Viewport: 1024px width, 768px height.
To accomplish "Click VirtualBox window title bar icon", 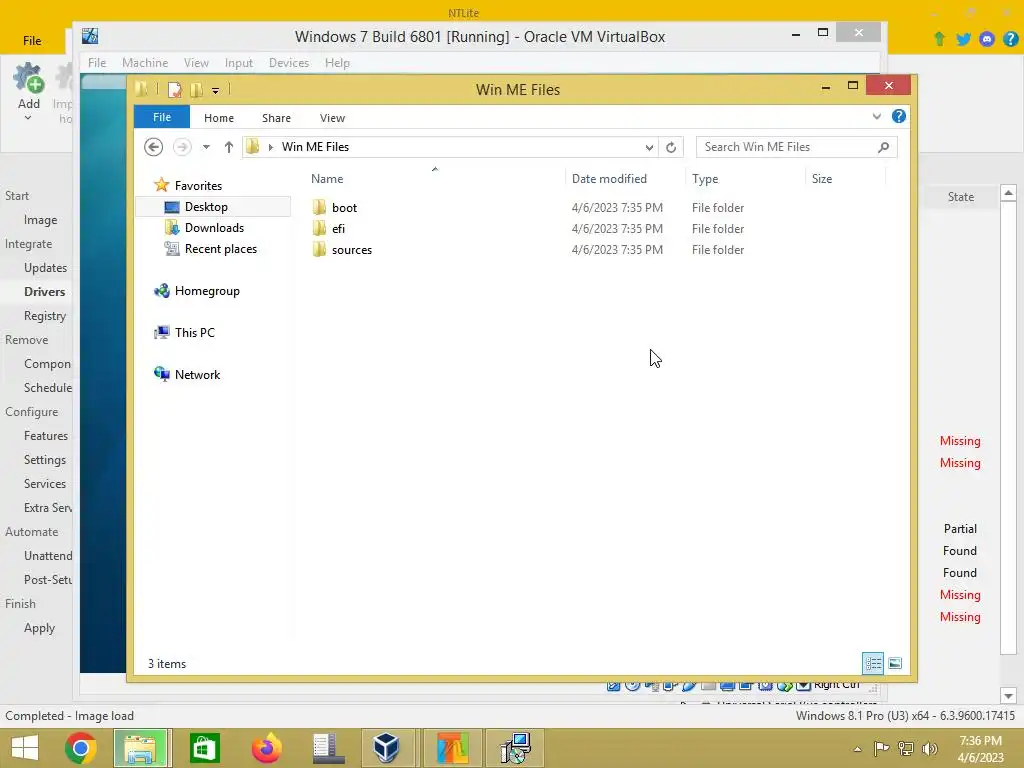I will (90, 36).
